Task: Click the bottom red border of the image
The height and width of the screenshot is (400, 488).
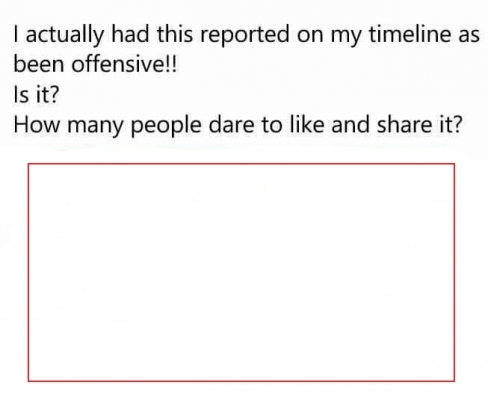Action: (x=241, y=381)
